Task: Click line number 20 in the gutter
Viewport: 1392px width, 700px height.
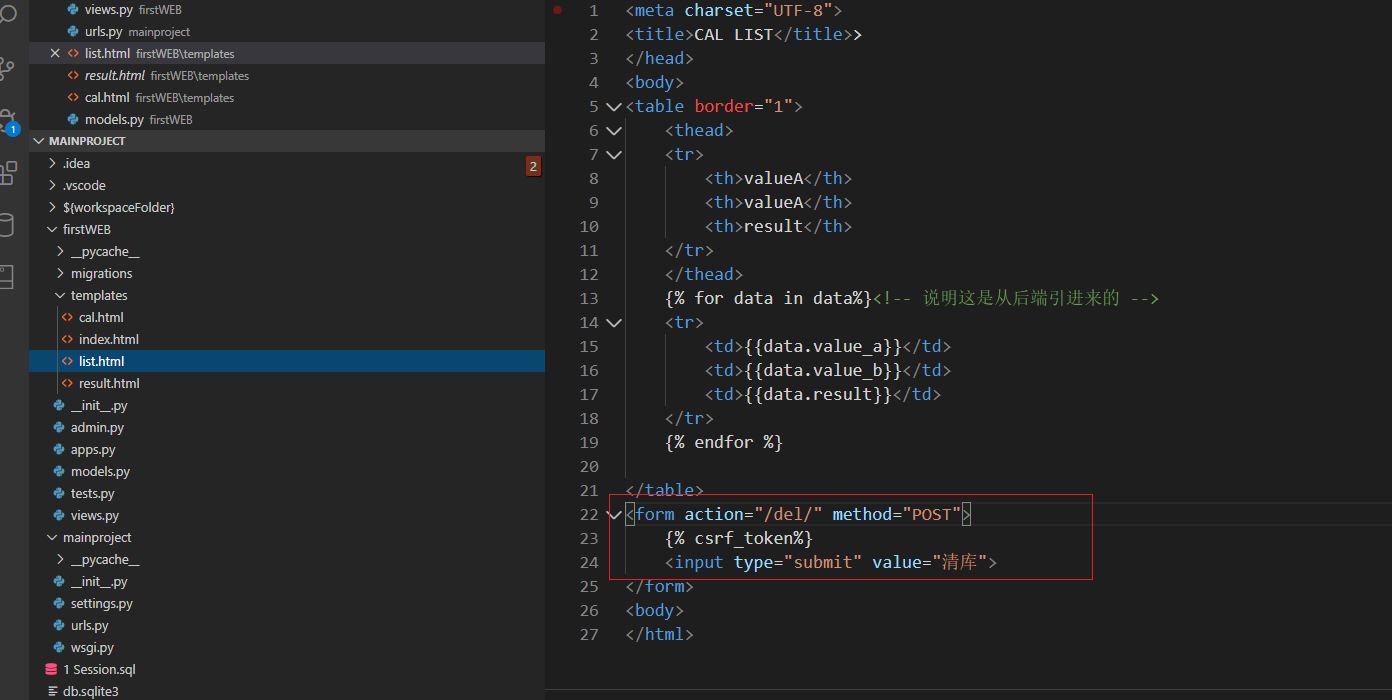Action: pyautogui.click(x=589, y=466)
